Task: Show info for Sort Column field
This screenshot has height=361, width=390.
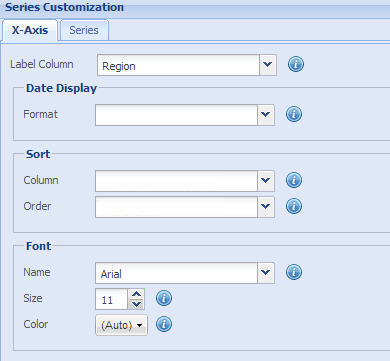Action: point(294,180)
